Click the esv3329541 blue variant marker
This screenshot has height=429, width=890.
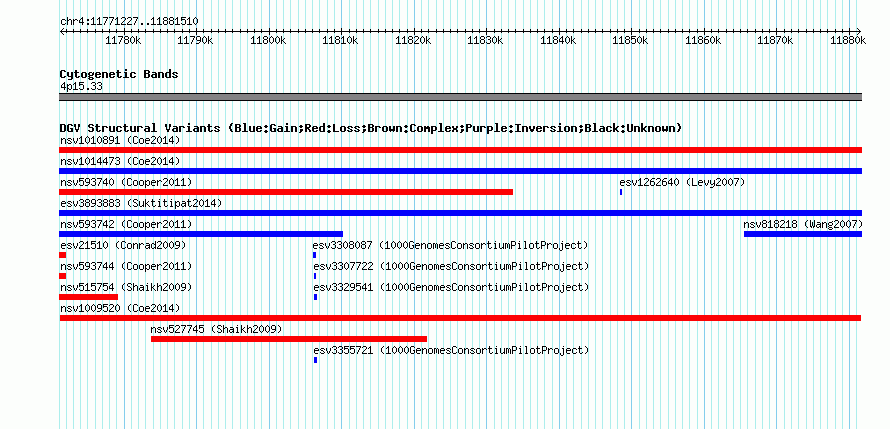click(316, 297)
